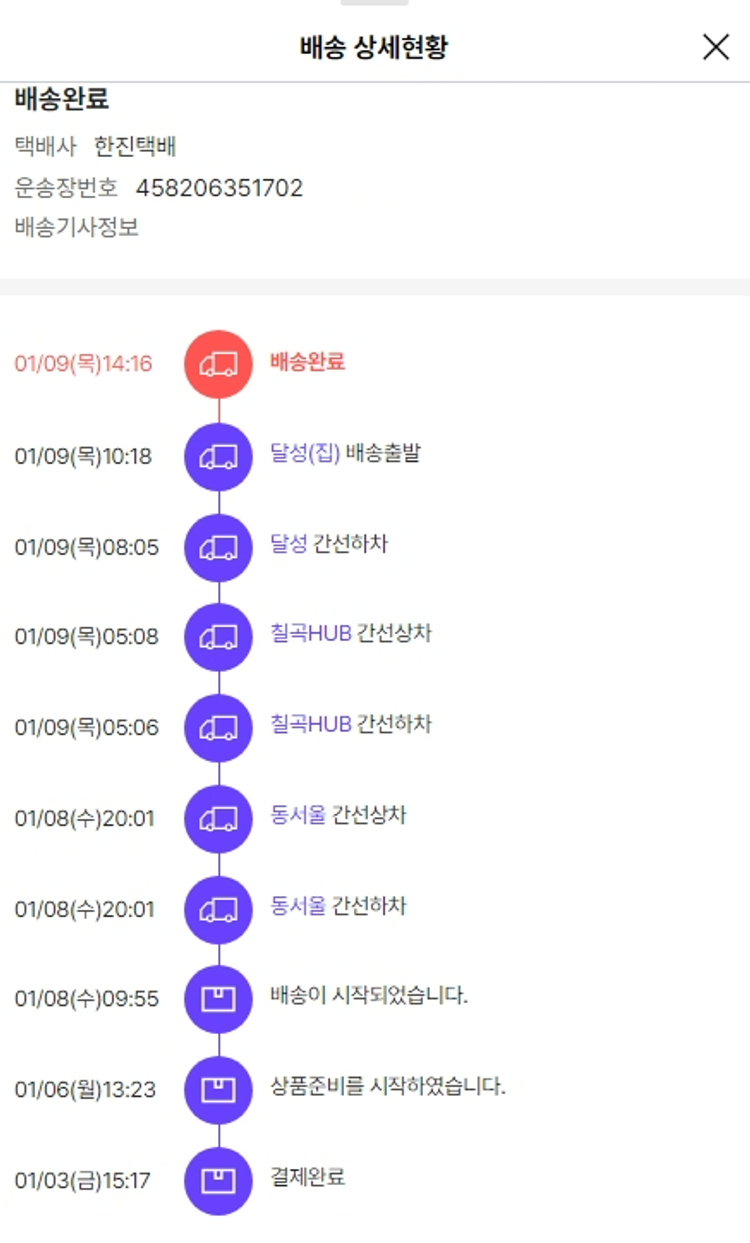Click the truck icon beside 달성 간선하차
Image resolution: width=750 pixels, height=1243 pixels.
point(218,547)
